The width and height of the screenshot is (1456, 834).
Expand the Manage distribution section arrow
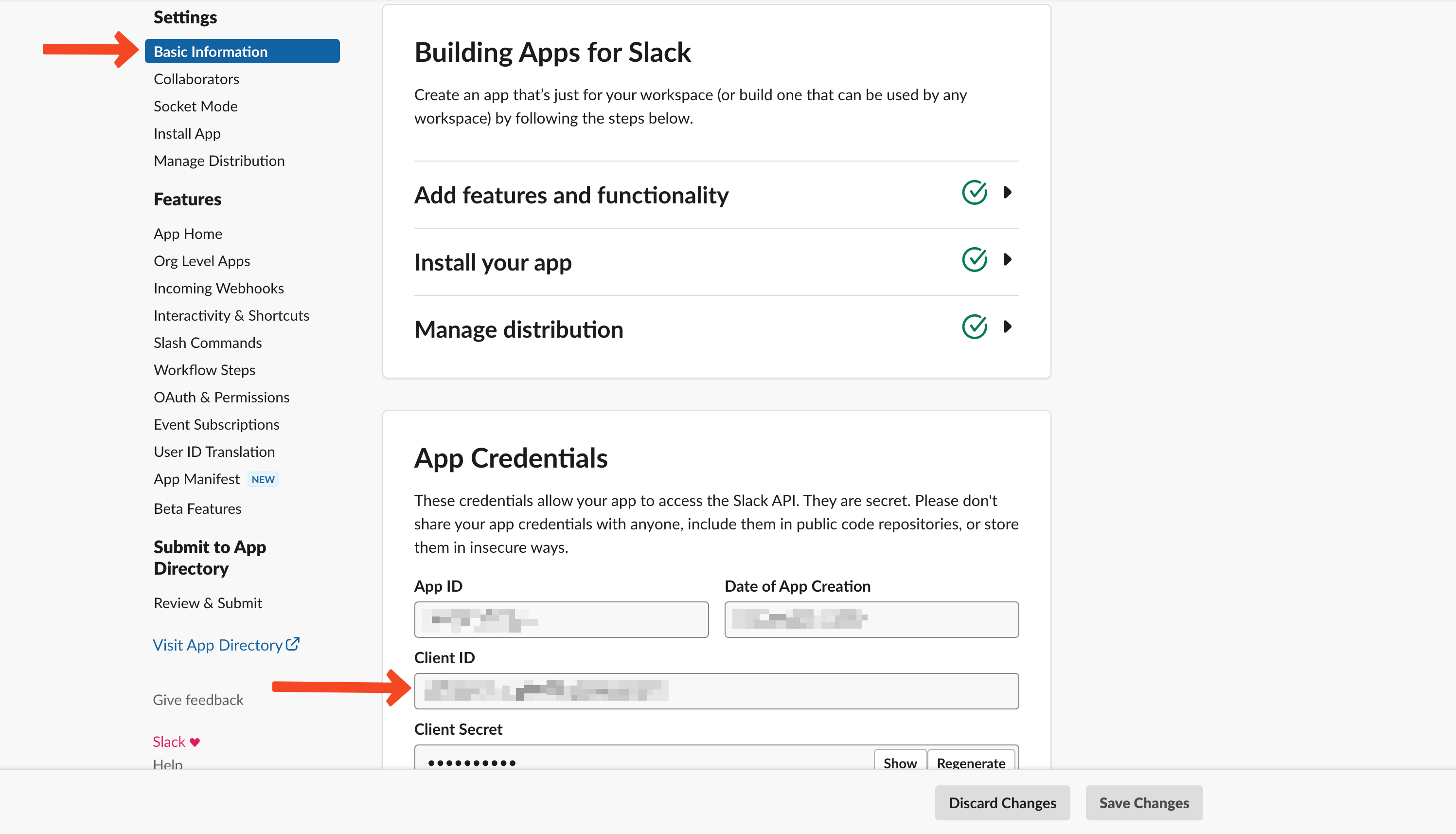[x=1008, y=327]
